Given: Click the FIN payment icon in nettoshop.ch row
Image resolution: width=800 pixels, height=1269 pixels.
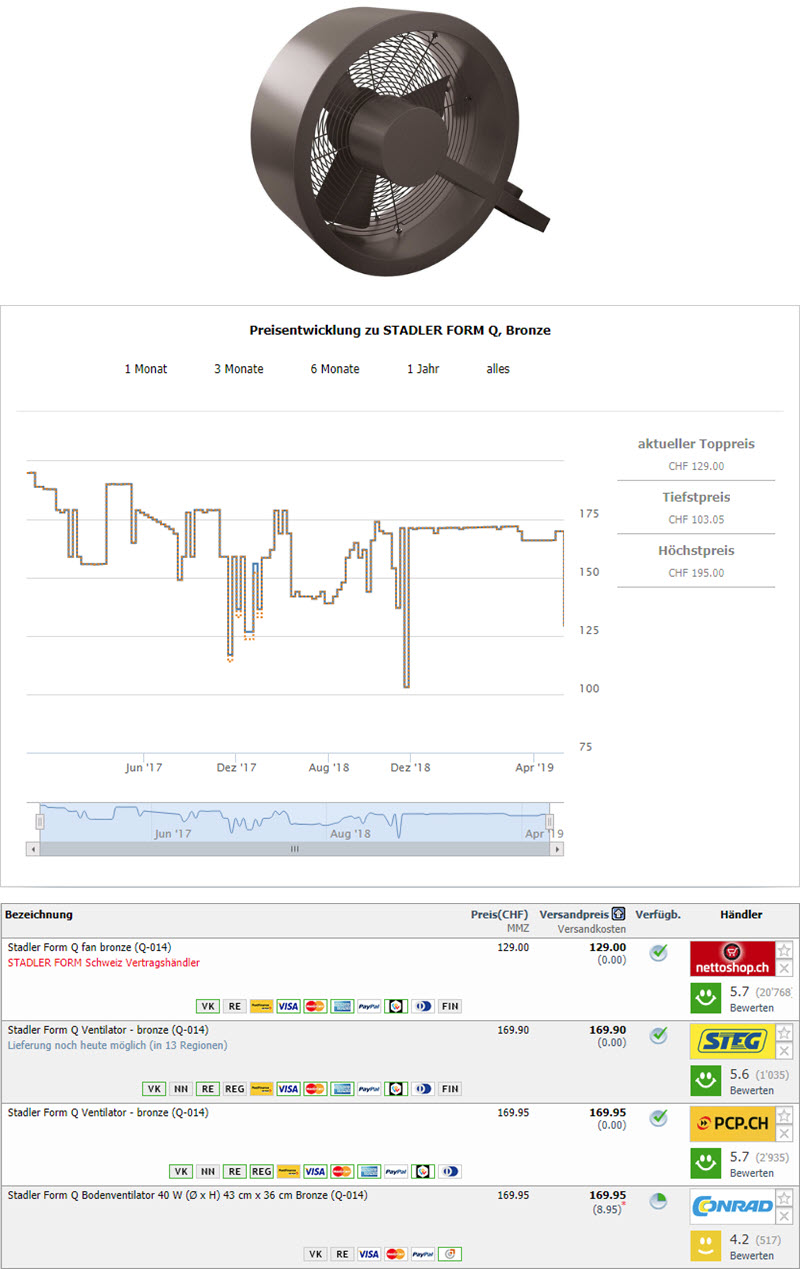Looking at the screenshot, I should (x=450, y=1006).
